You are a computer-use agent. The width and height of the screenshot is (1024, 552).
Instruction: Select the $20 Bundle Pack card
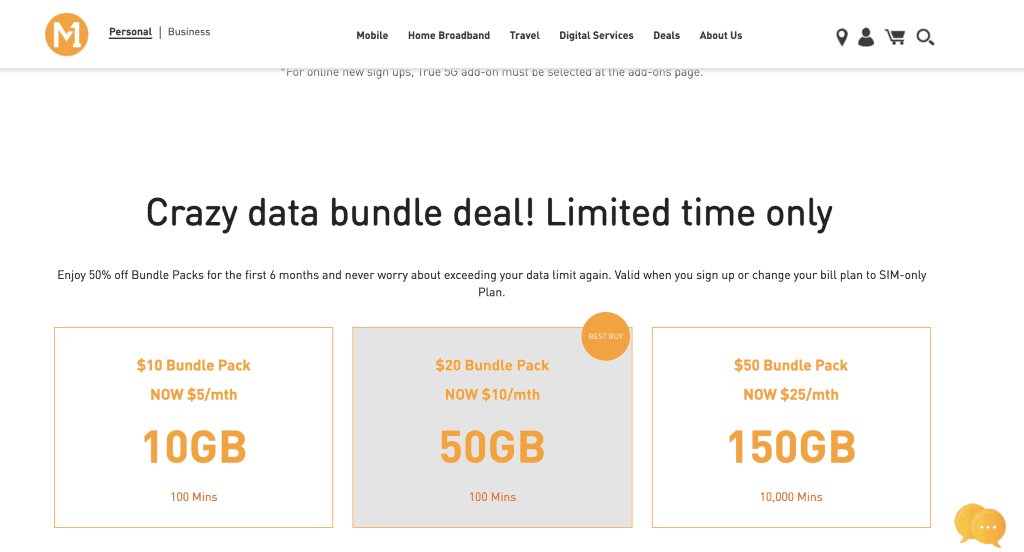(x=492, y=427)
